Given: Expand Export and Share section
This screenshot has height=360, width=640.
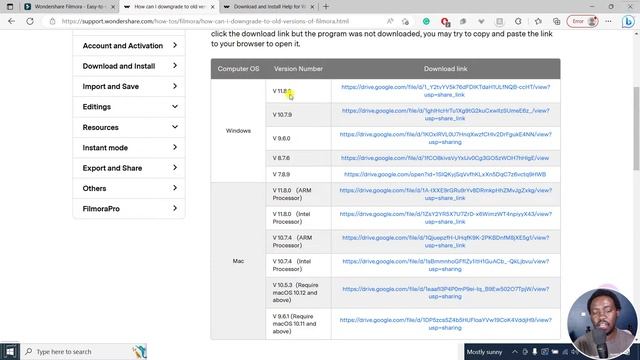Looking at the screenshot, I should tap(129, 168).
